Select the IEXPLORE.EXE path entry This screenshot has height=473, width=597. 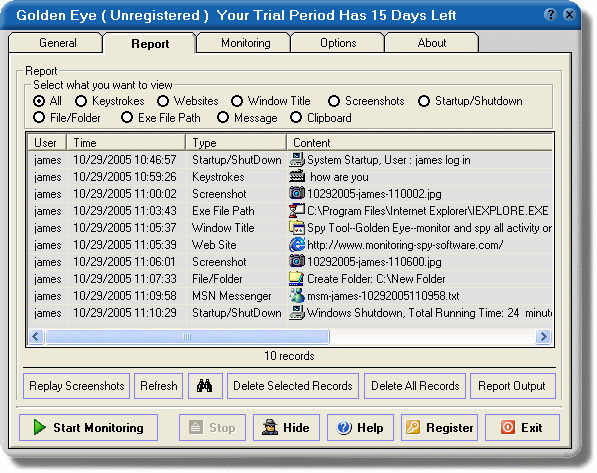[x=428, y=211]
